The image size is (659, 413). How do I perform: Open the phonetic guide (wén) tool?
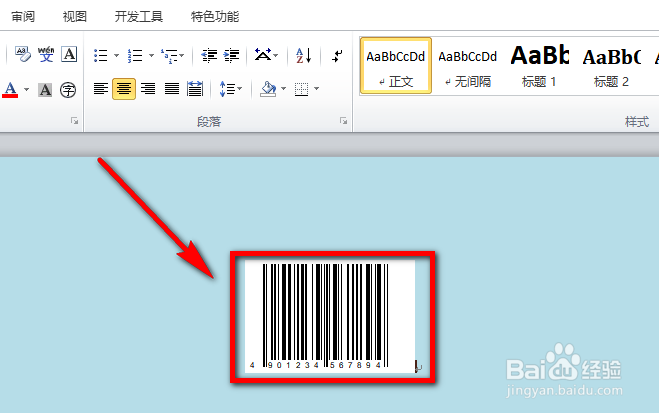point(46,54)
